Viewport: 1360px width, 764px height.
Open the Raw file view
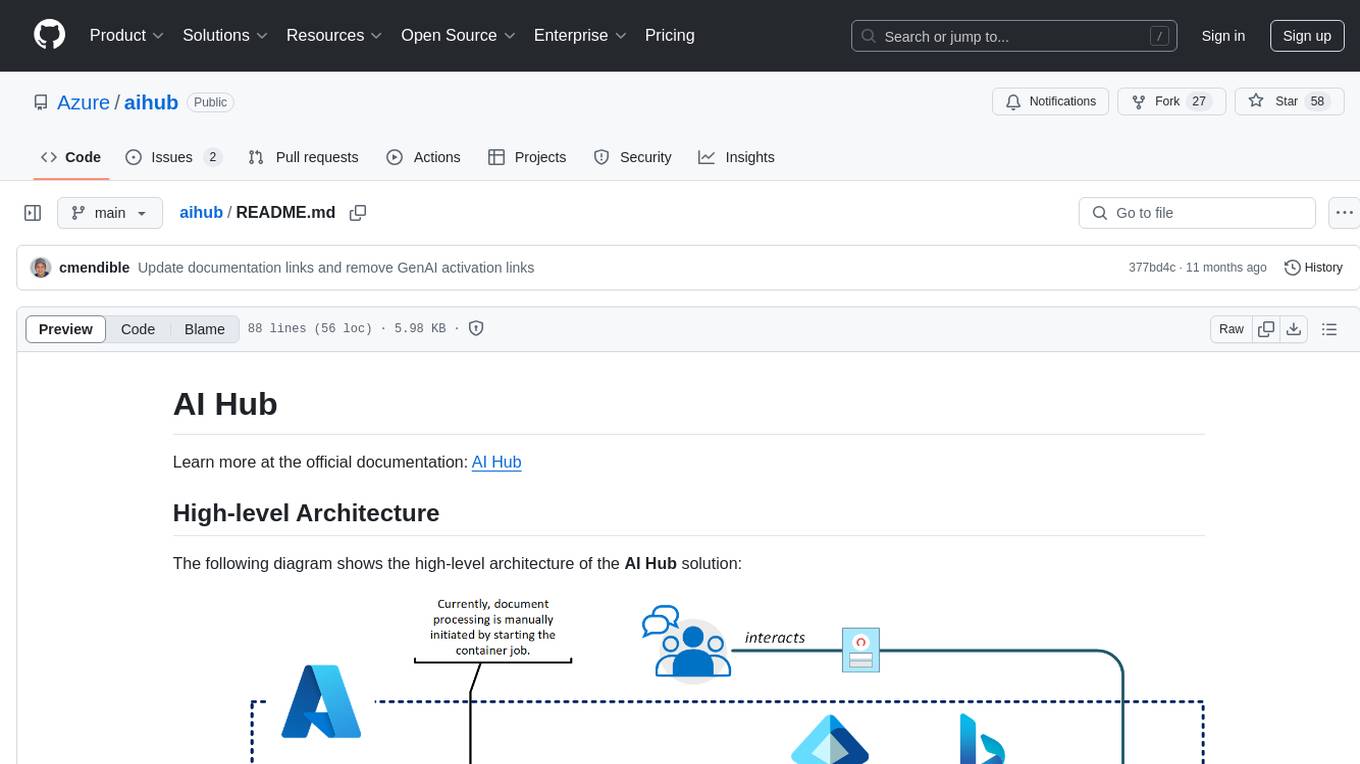(x=1231, y=329)
